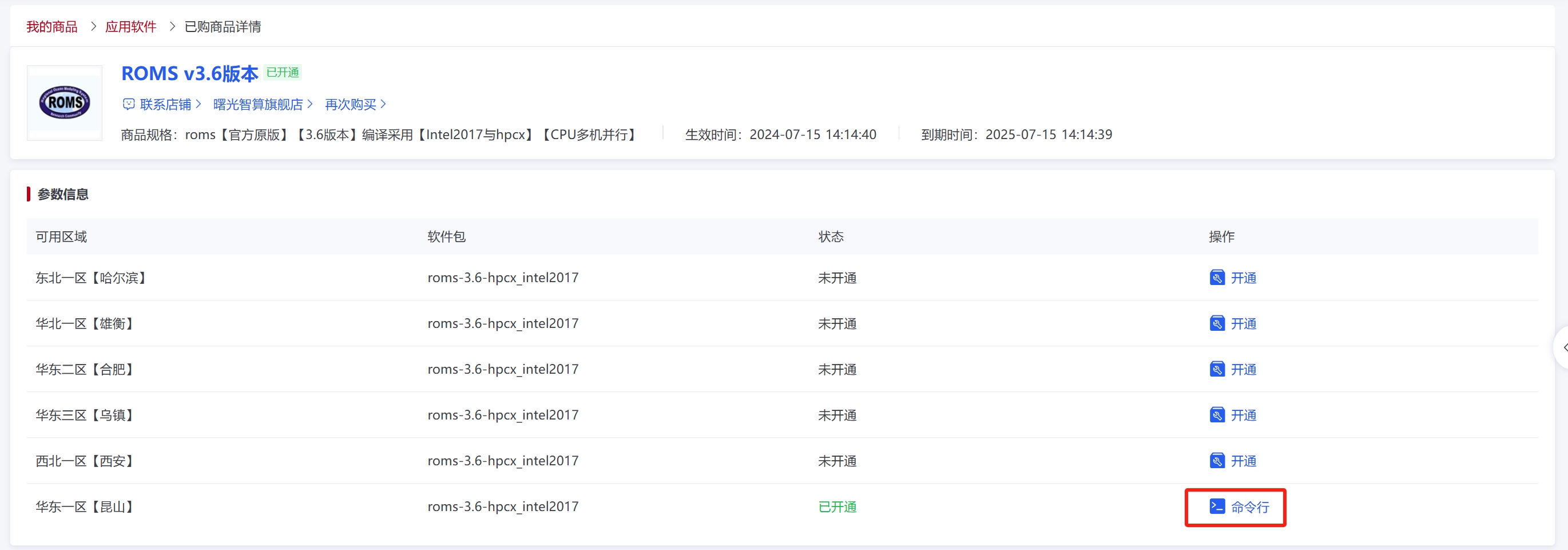Viewport: 1568px width, 550px height.
Task: Visit the 曙光智算旗舰店 store link
Action: (257, 104)
